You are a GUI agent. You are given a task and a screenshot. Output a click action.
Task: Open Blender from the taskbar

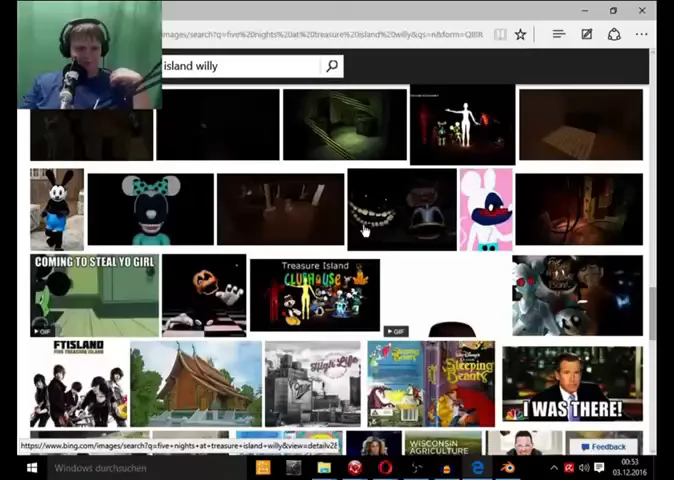pos(508,468)
